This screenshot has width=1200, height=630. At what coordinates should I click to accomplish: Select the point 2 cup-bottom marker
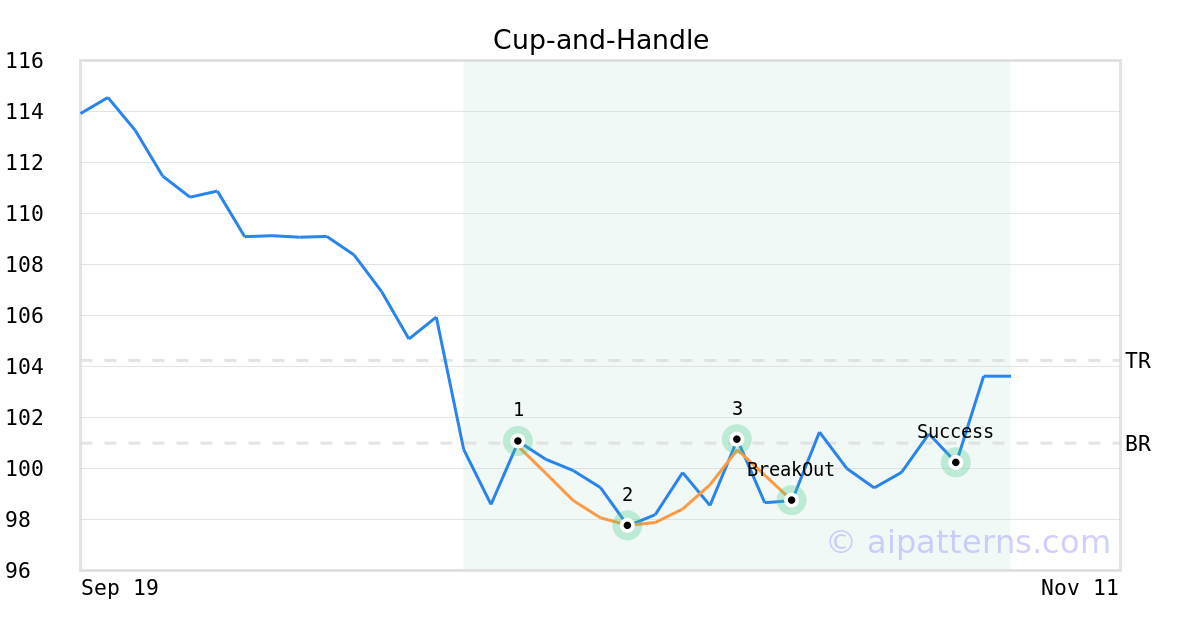(x=627, y=525)
